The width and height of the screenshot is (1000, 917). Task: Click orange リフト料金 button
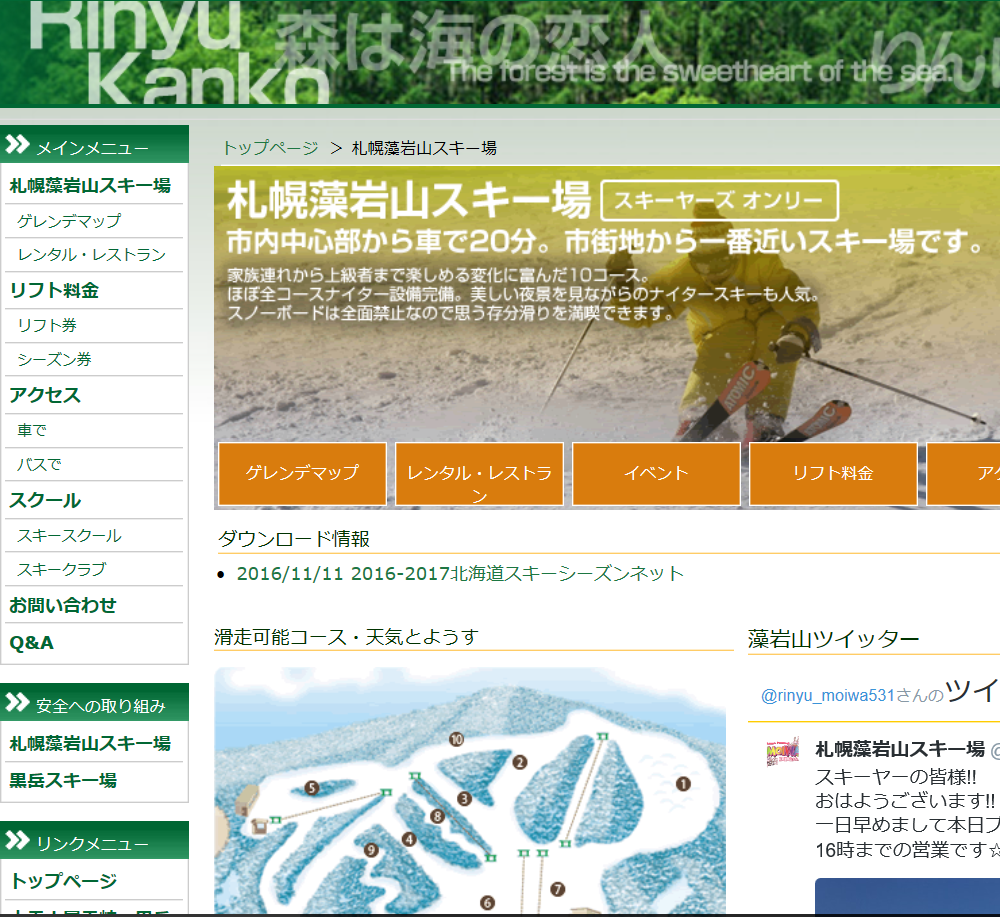[x=833, y=474]
